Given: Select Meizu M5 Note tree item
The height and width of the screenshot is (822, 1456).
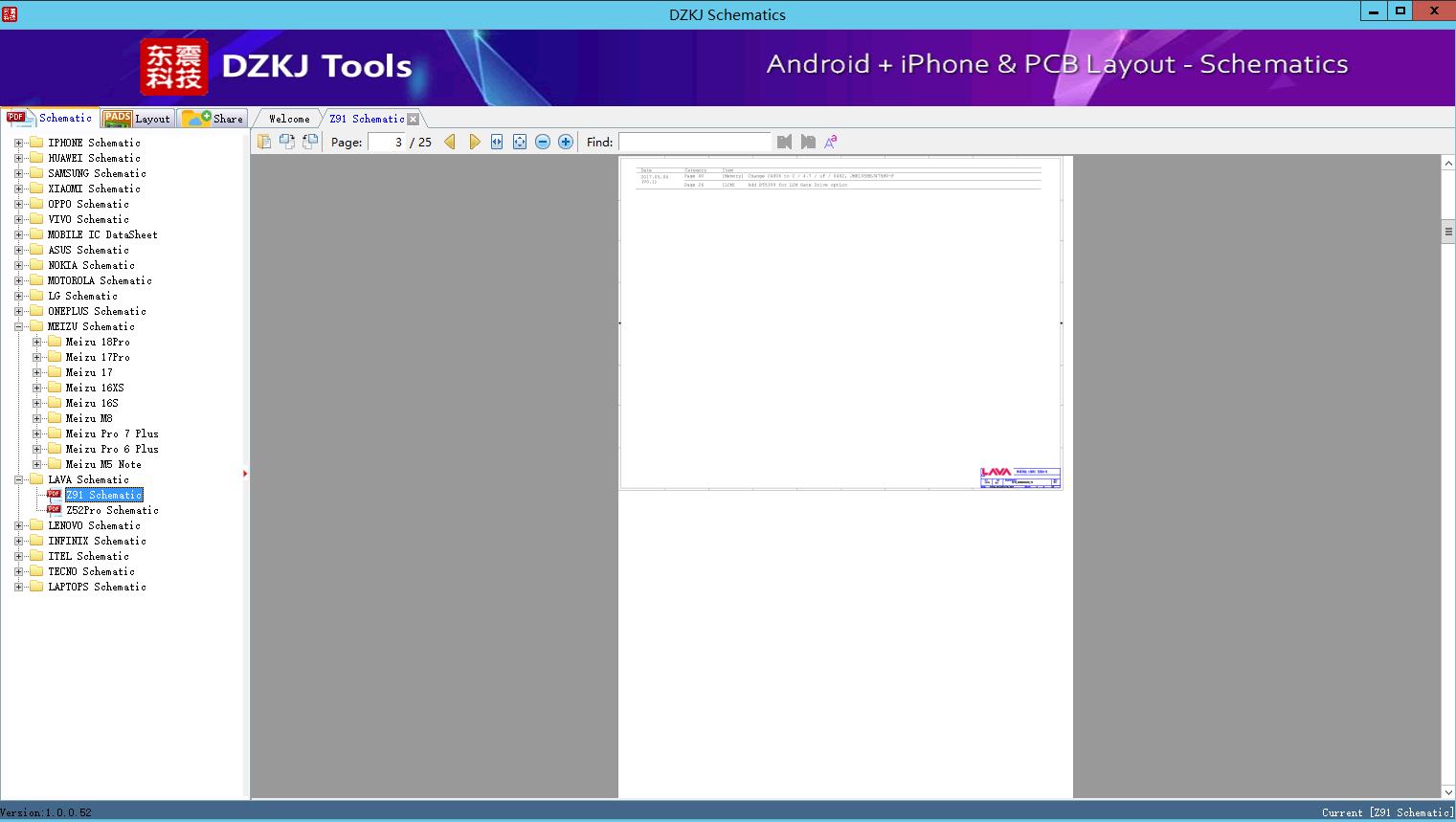Looking at the screenshot, I should (x=103, y=464).
